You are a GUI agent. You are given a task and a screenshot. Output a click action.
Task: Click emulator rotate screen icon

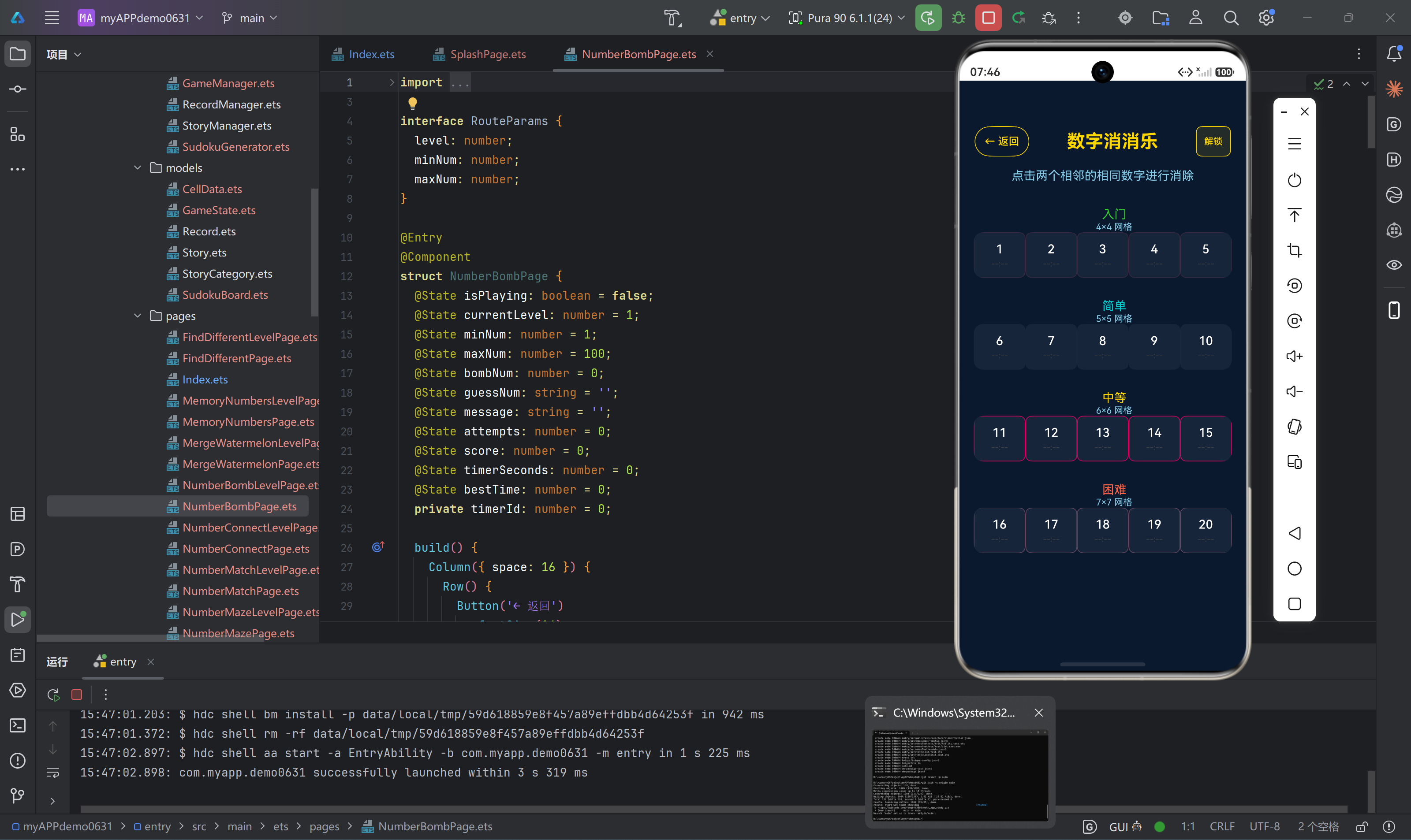[1294, 427]
